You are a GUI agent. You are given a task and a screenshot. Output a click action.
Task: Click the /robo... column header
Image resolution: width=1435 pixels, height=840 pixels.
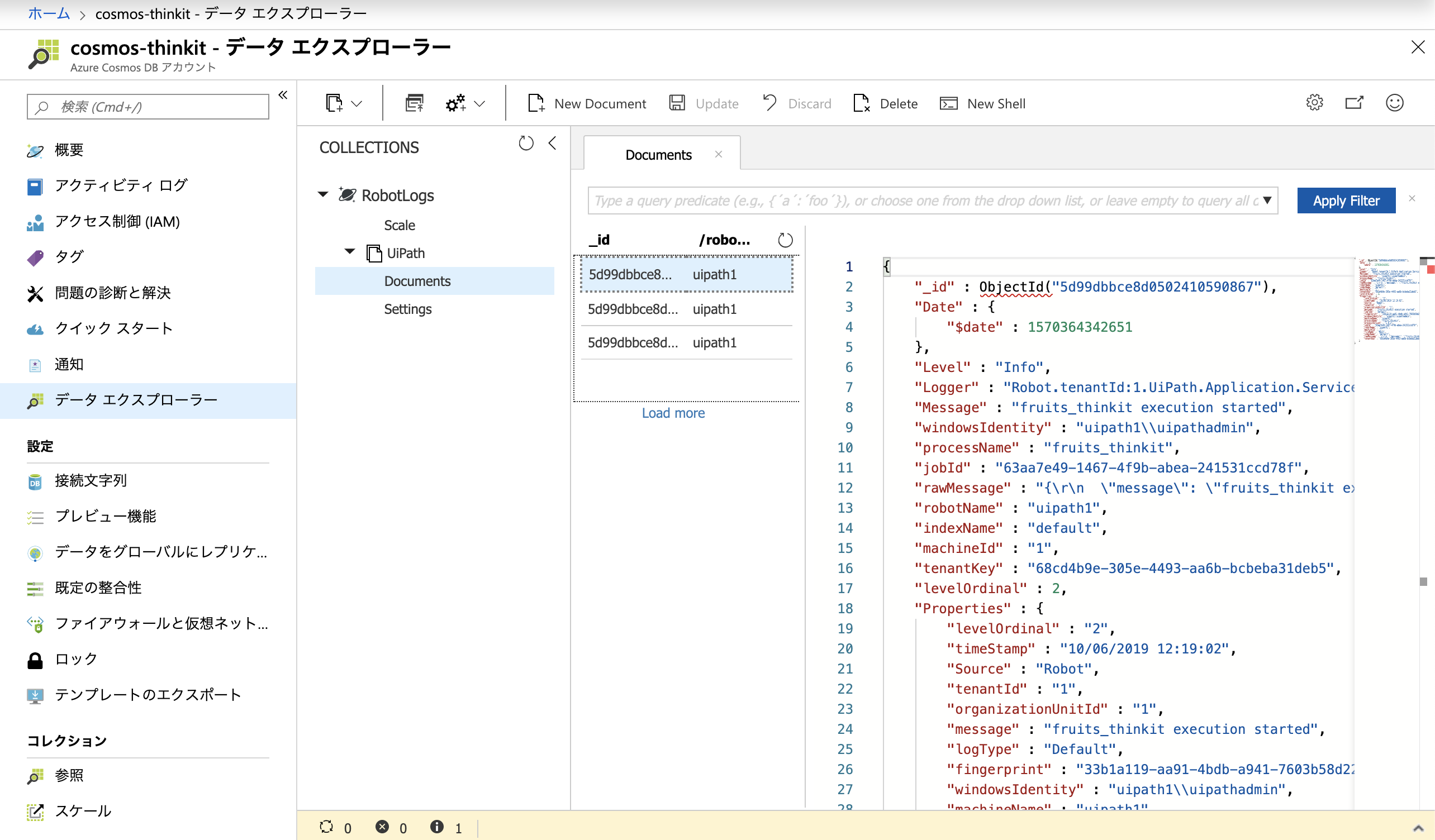724,240
